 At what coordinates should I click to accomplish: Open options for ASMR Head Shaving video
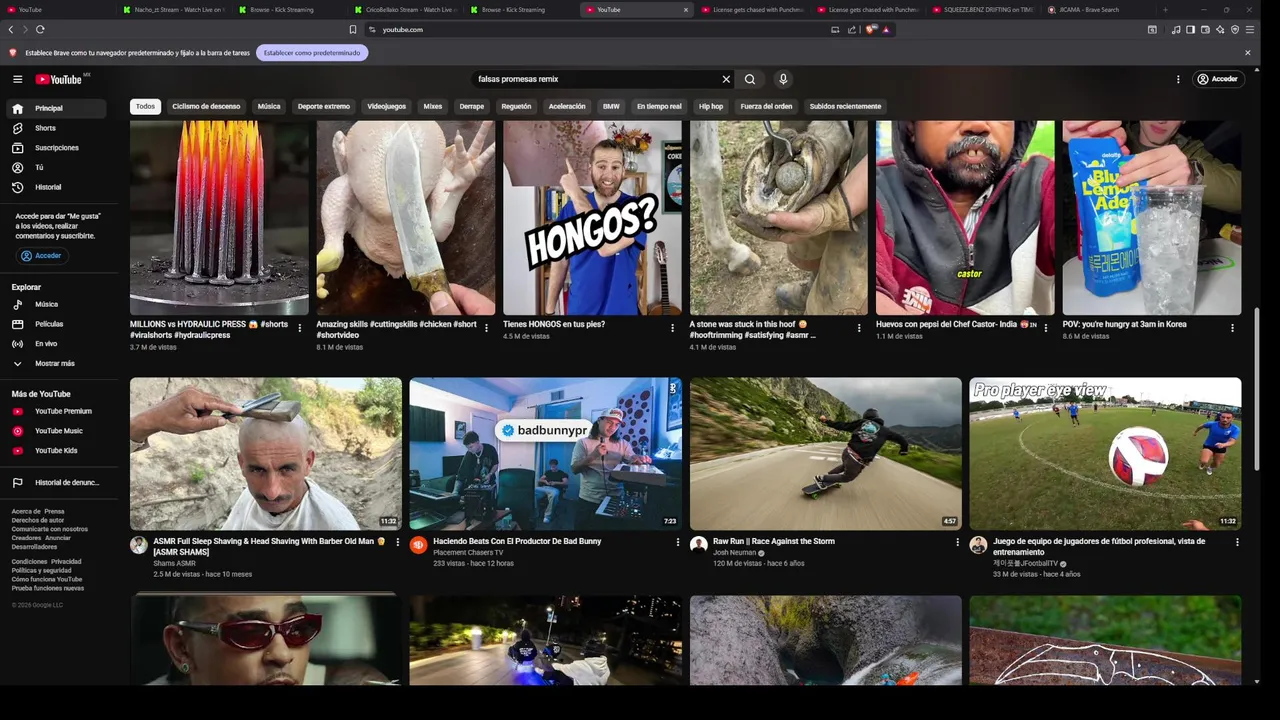[397, 542]
